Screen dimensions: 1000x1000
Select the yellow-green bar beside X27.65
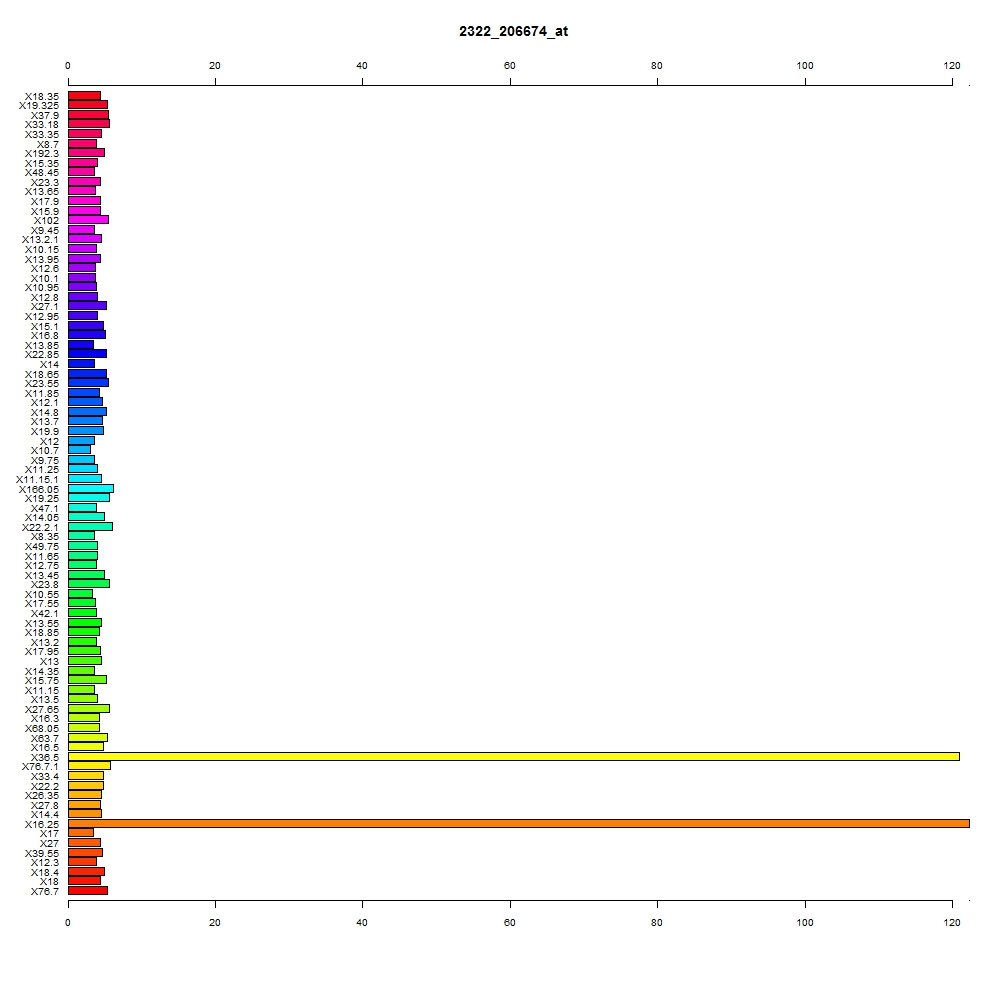click(89, 709)
